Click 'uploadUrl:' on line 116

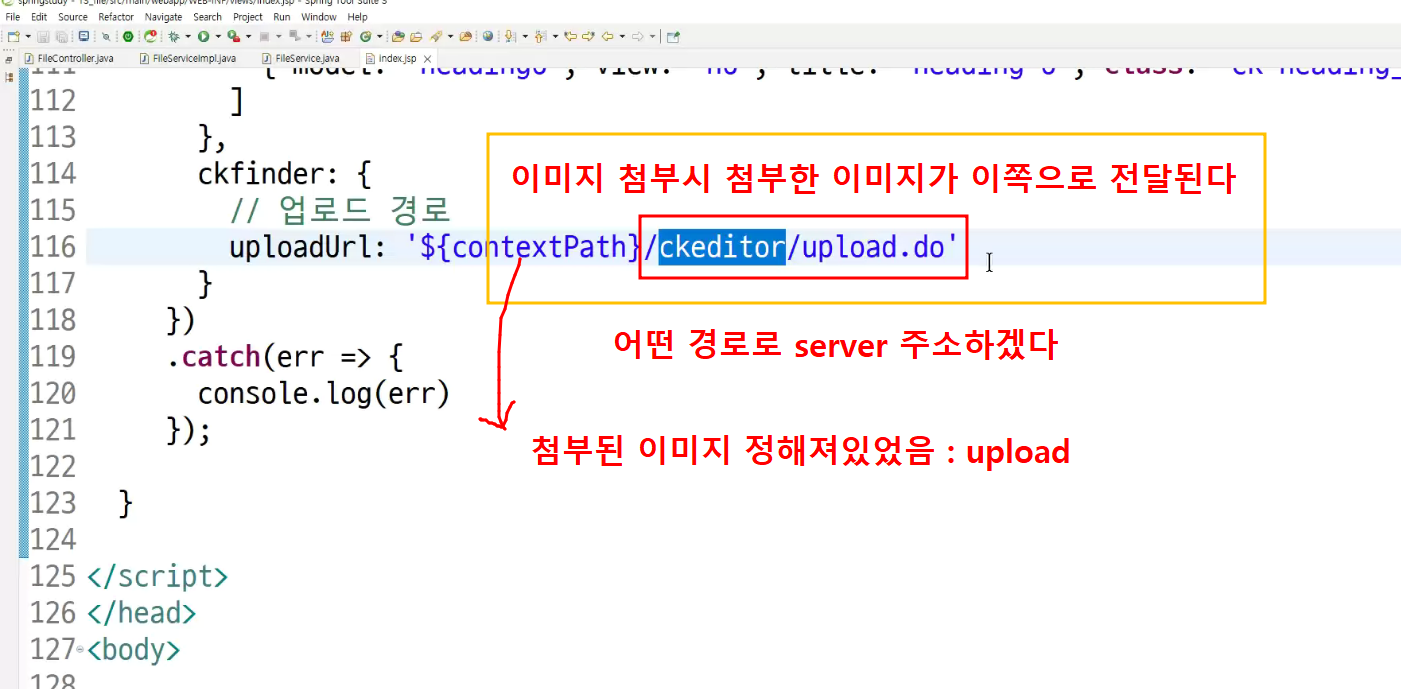pos(308,247)
